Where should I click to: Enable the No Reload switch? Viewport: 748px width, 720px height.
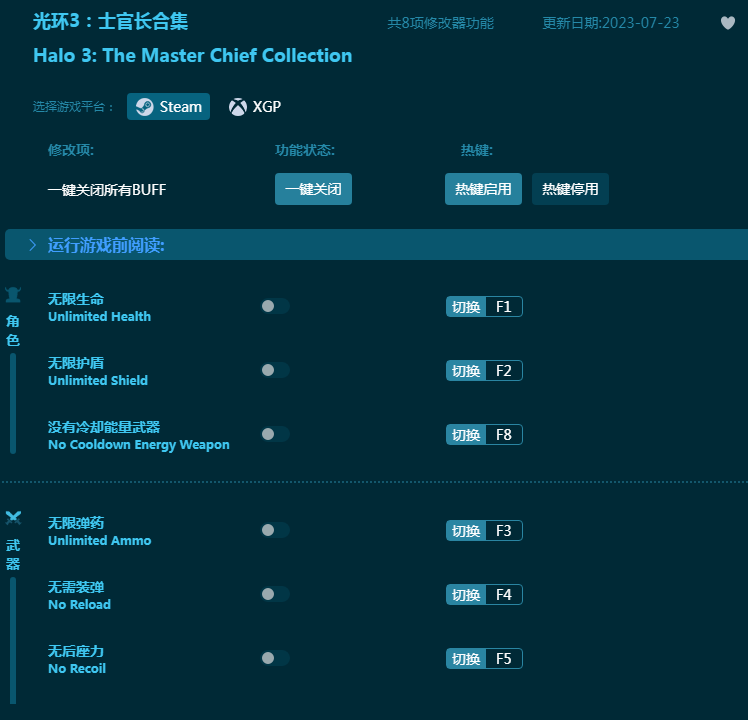[x=275, y=594]
